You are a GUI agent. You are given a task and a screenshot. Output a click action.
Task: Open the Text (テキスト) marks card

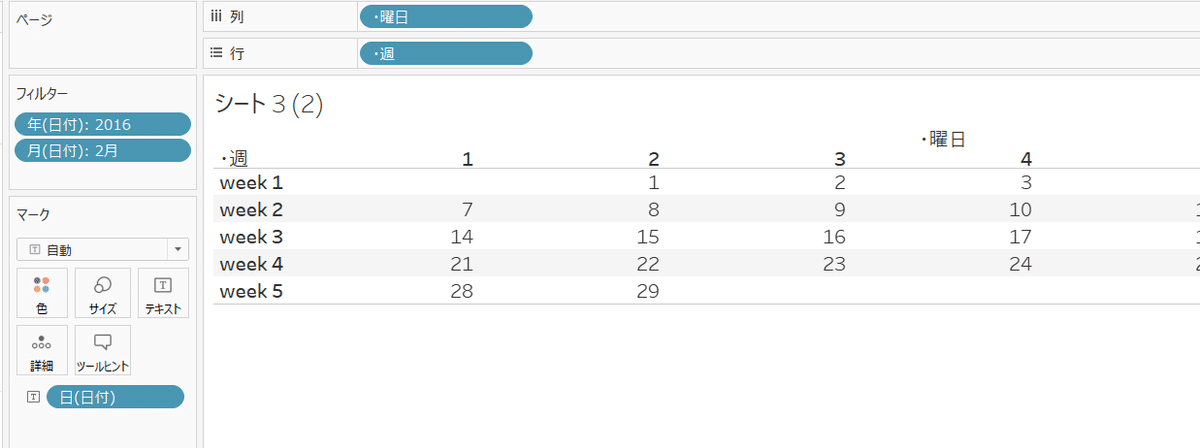point(163,293)
